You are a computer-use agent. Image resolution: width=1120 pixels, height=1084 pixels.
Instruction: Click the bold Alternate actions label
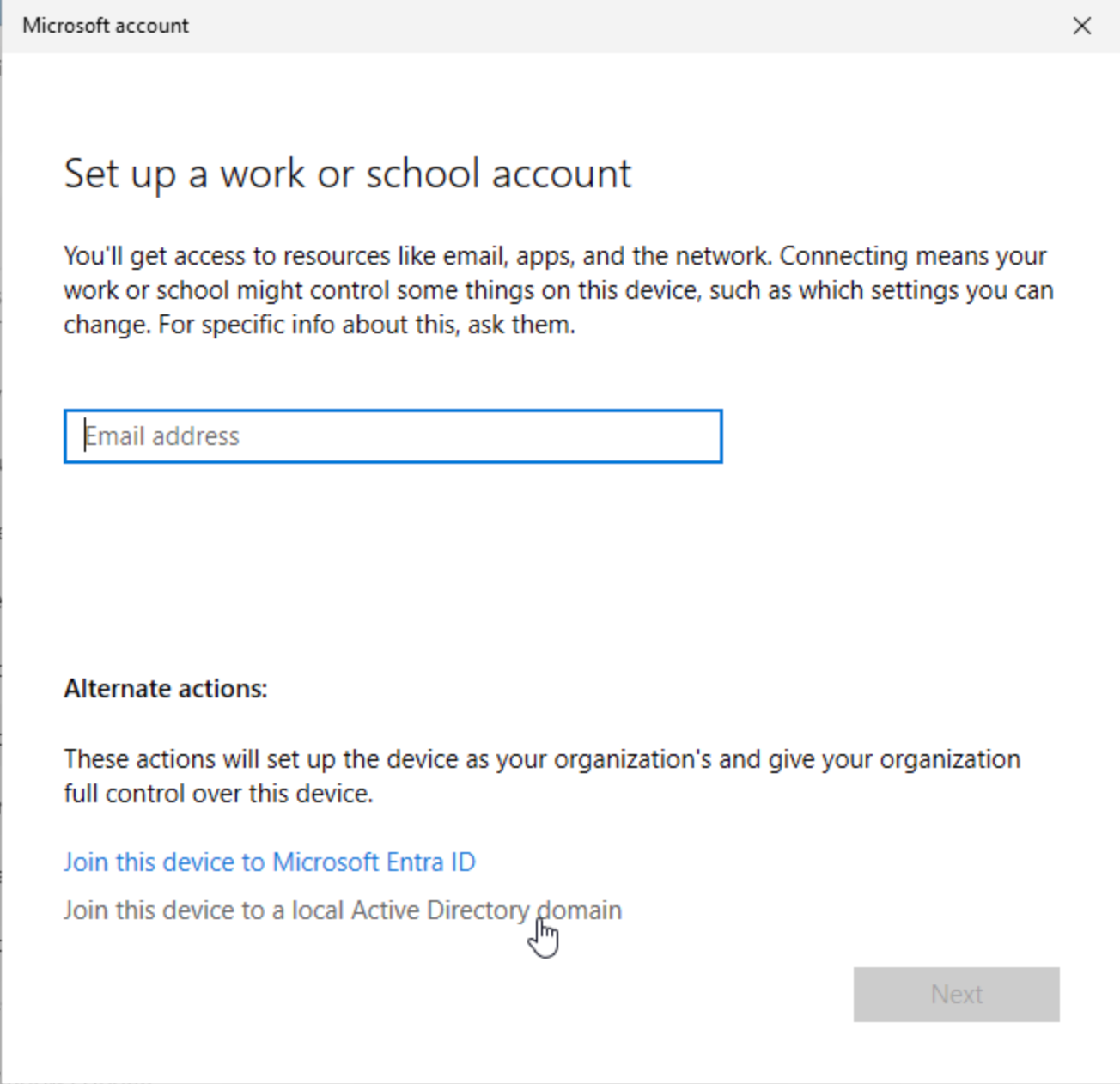[x=166, y=689]
